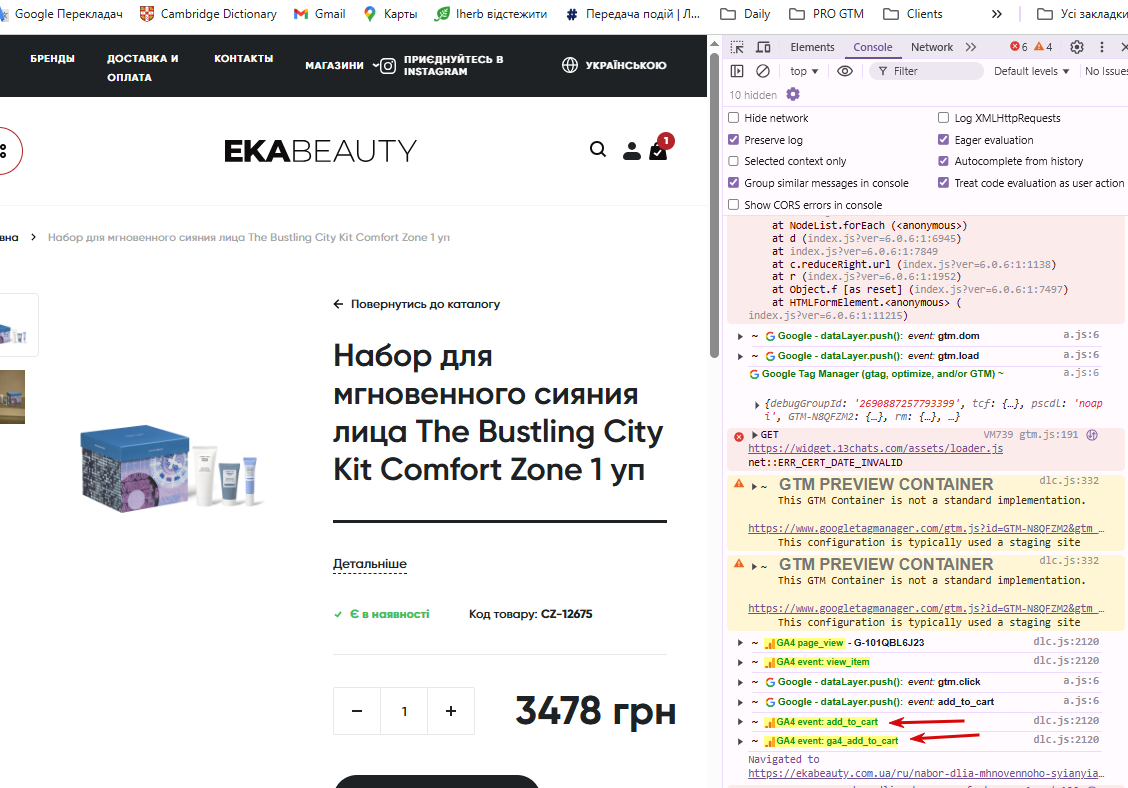Open the Daily bookmarks folder

[x=745, y=14]
